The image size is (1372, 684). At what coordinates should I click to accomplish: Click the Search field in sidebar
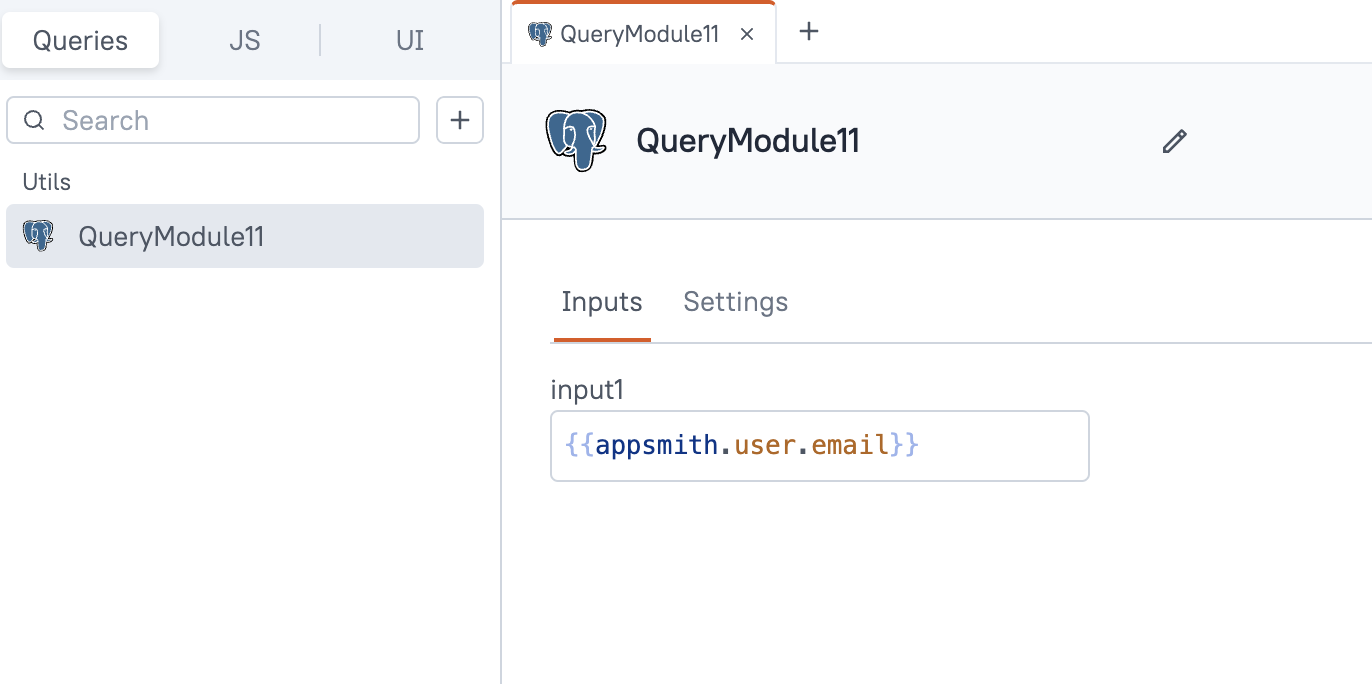(230, 121)
